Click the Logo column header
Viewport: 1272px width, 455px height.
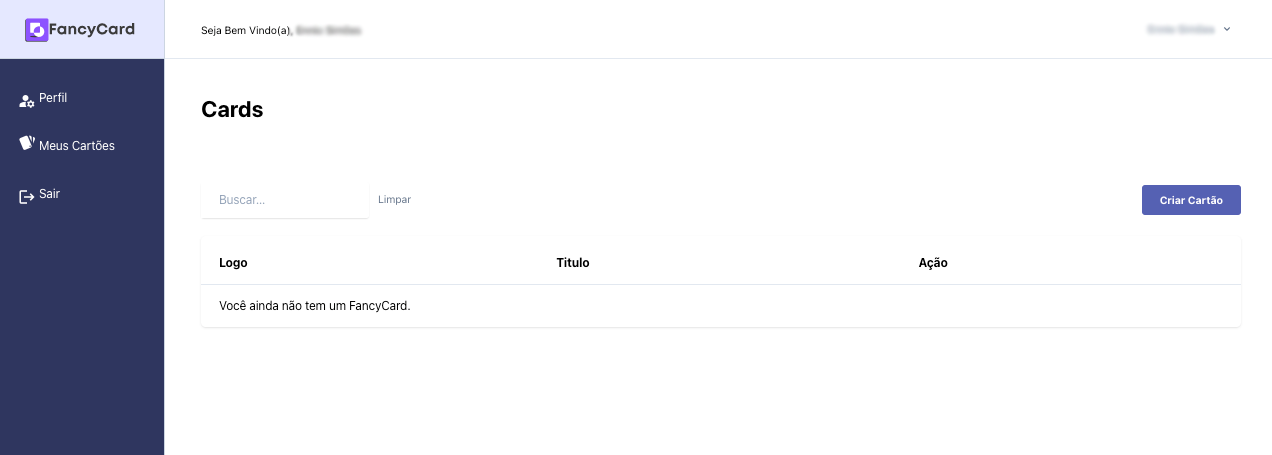233,263
